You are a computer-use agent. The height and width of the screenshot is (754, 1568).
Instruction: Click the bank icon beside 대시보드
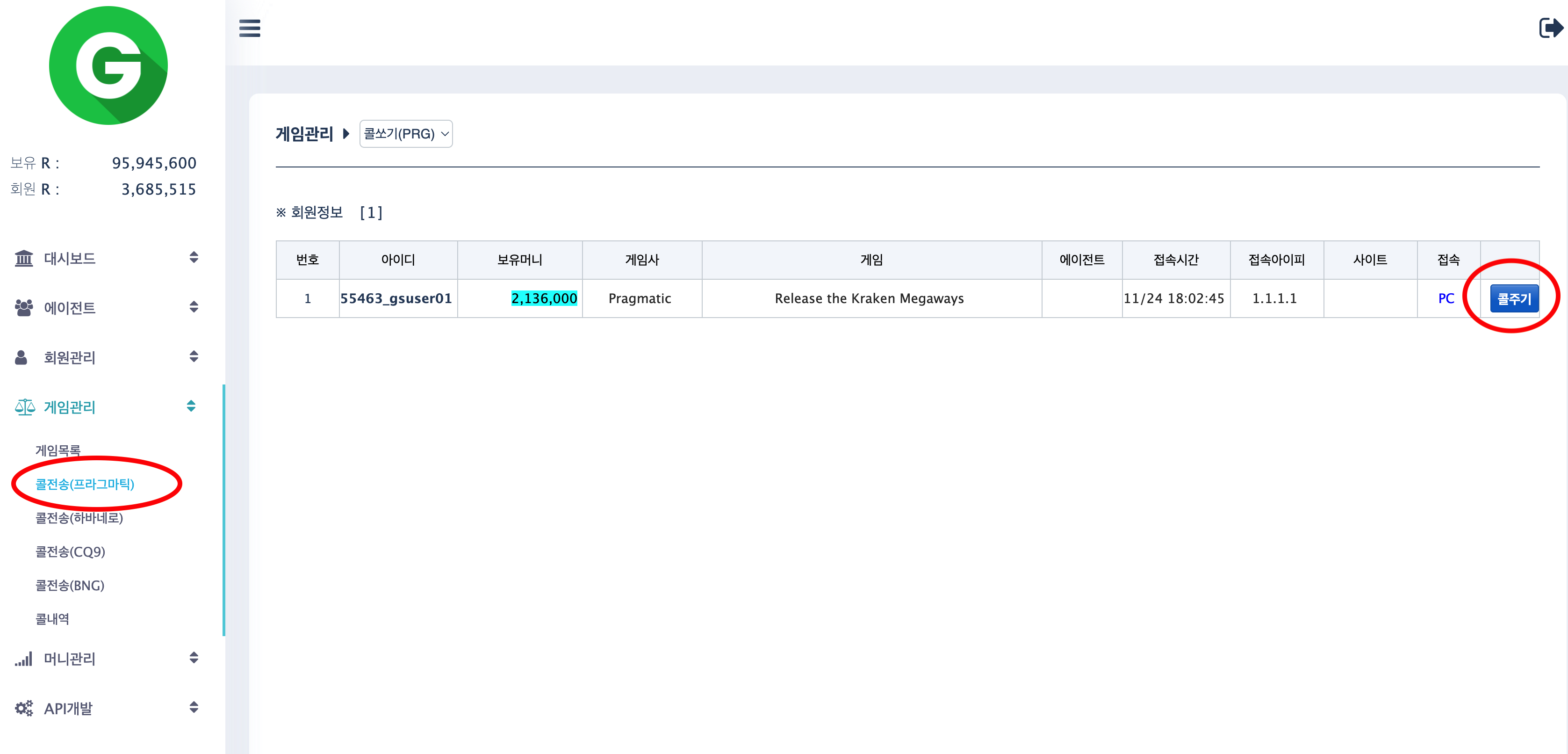pos(24,258)
